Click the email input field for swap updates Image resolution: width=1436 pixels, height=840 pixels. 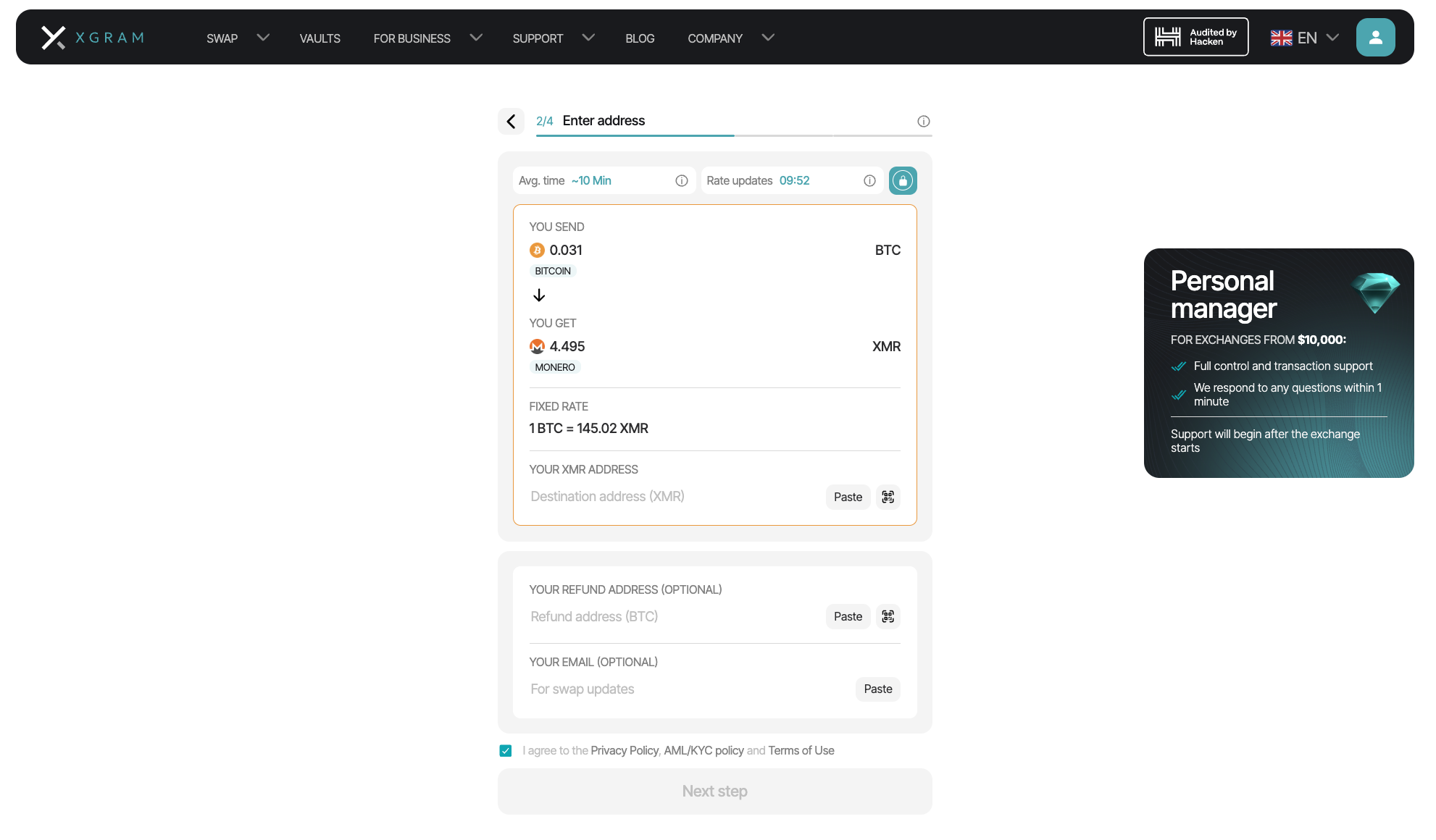pyautogui.click(x=688, y=689)
